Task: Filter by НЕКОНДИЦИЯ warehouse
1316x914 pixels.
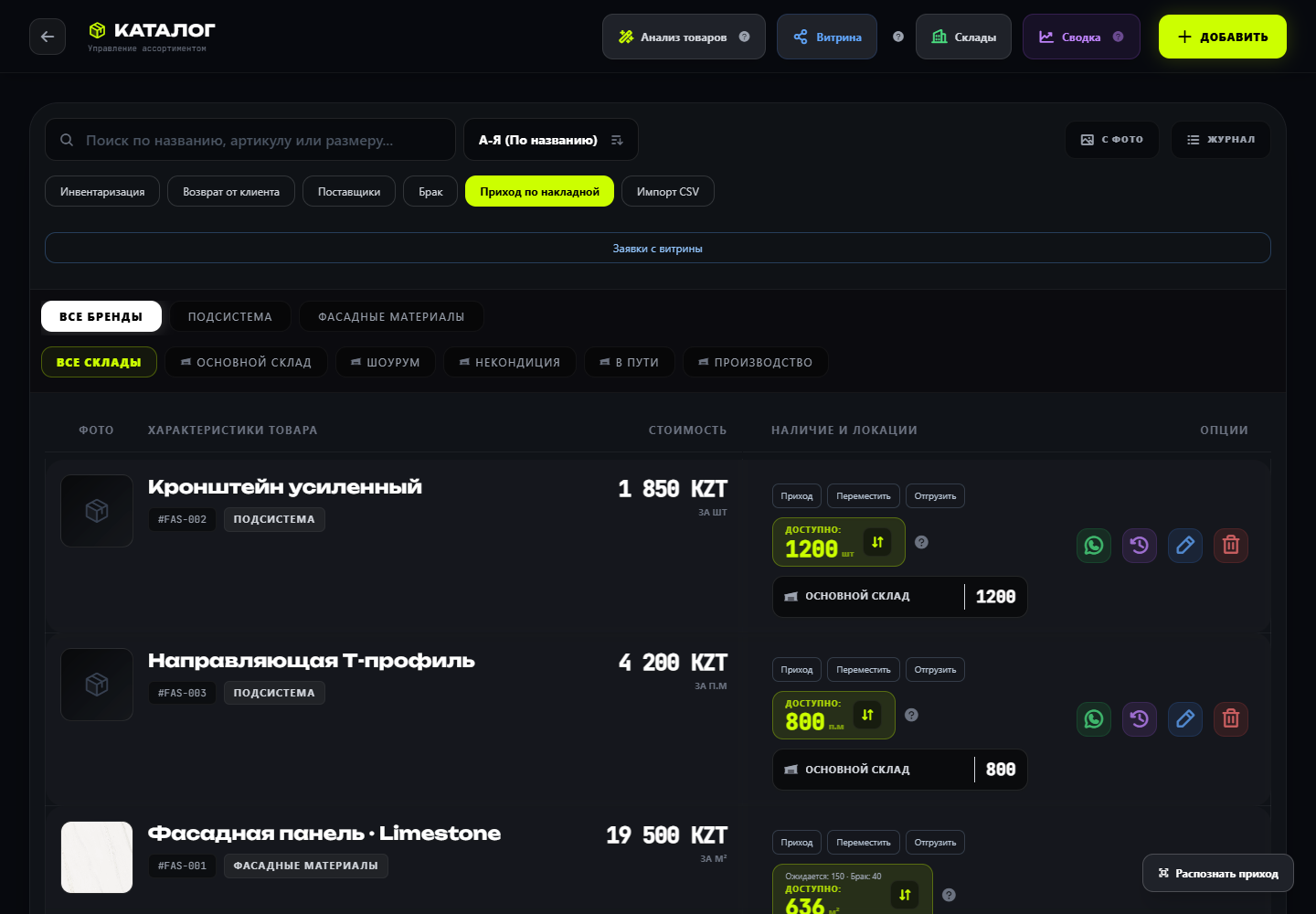Action: click(x=510, y=362)
